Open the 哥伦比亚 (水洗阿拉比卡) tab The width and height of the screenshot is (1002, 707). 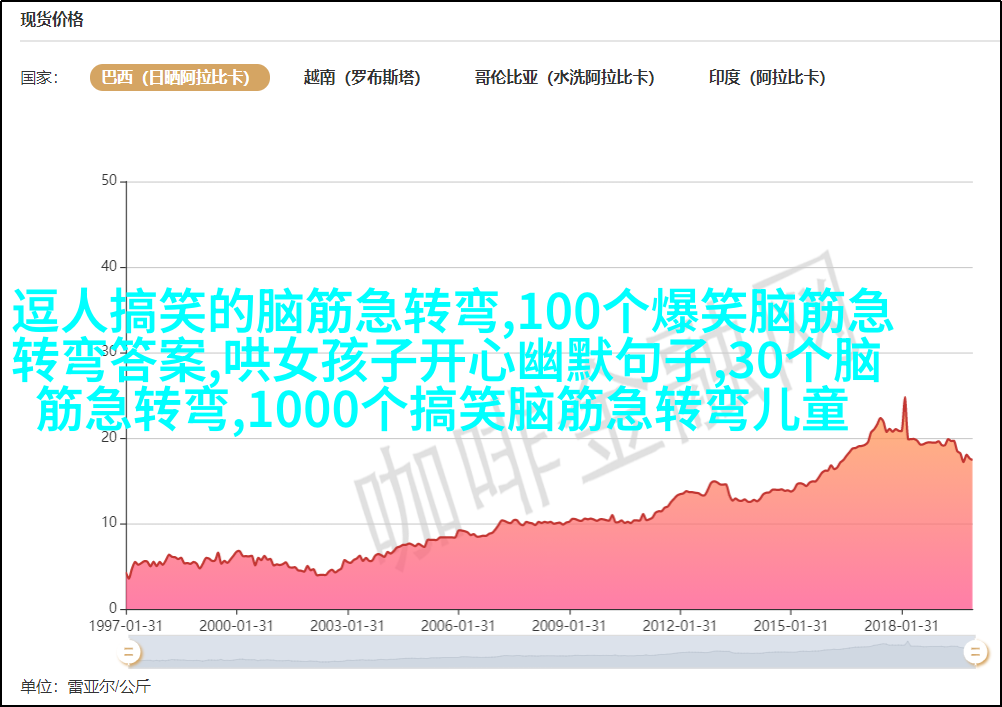coord(564,78)
